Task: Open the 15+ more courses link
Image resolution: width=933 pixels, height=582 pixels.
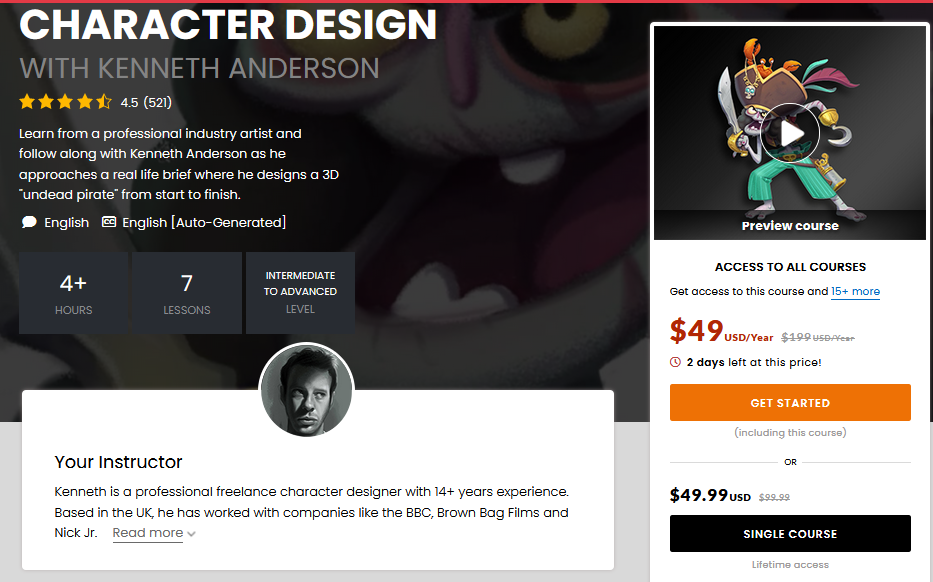Action: [x=855, y=291]
